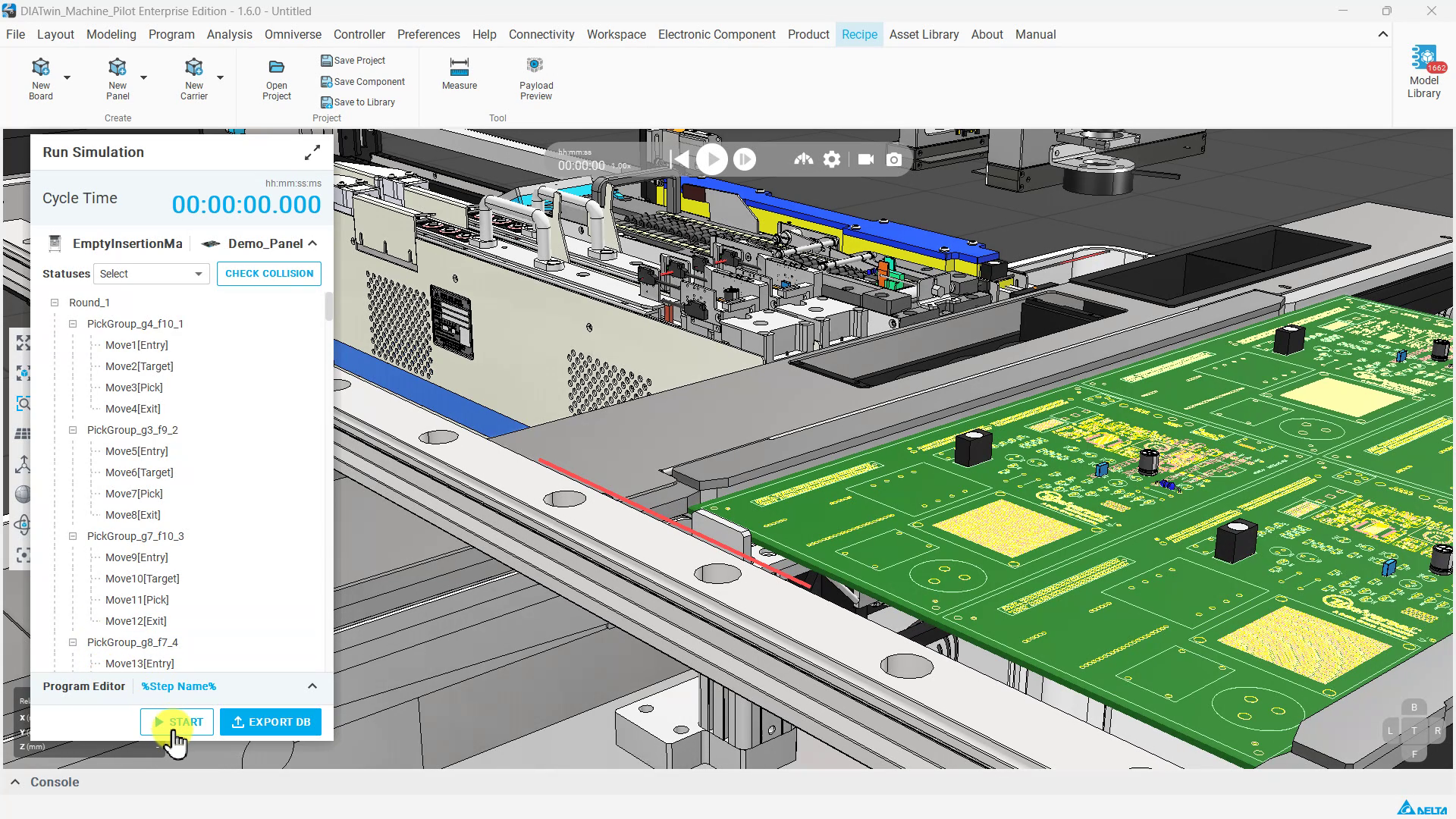Click the center-focus icon in the viewport sidebar

[23, 555]
